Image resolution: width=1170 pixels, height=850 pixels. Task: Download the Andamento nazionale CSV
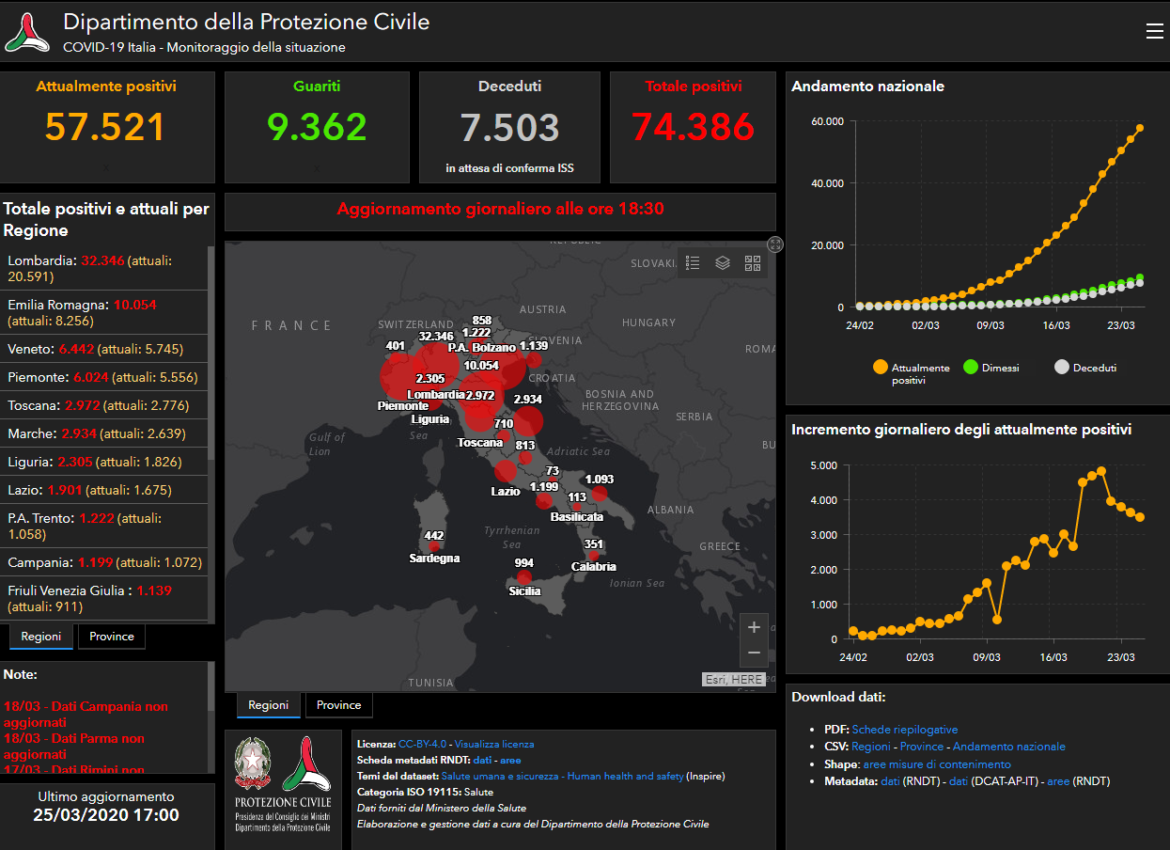pos(1008,747)
